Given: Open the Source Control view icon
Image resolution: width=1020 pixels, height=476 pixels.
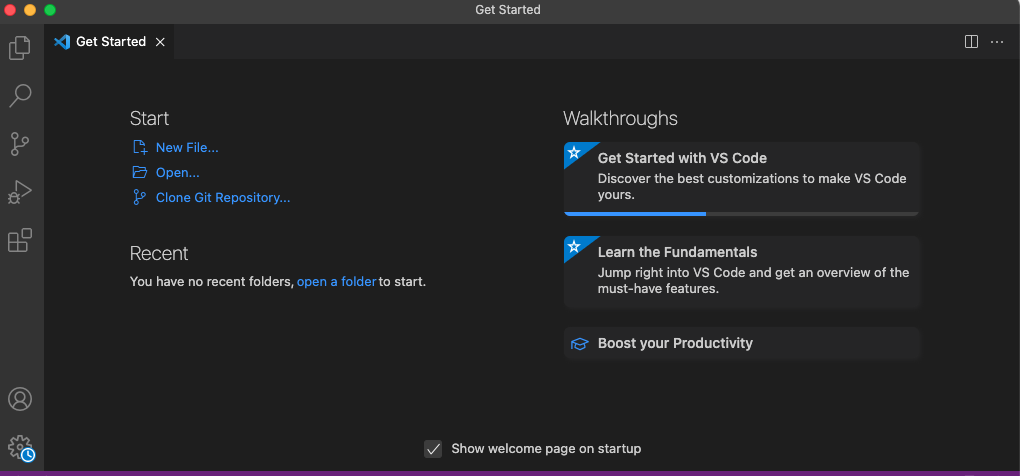Looking at the screenshot, I should [x=20, y=144].
